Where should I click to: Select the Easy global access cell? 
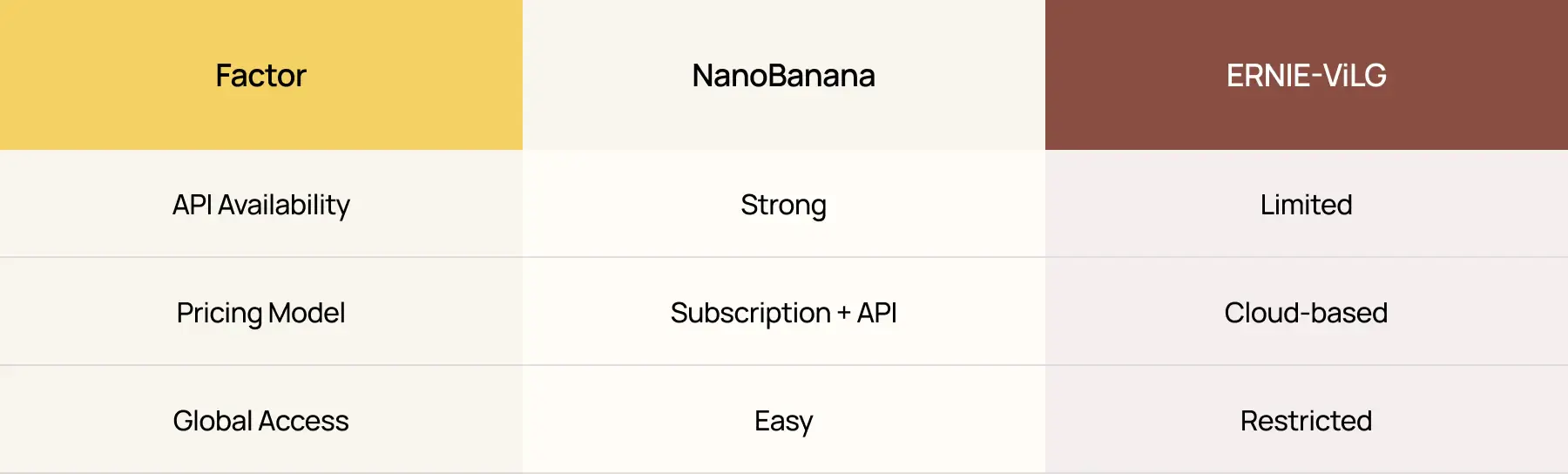coord(783,421)
